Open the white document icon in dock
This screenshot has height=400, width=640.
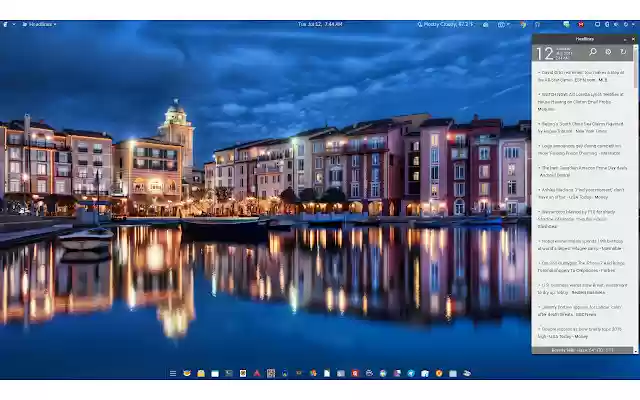tap(327, 373)
